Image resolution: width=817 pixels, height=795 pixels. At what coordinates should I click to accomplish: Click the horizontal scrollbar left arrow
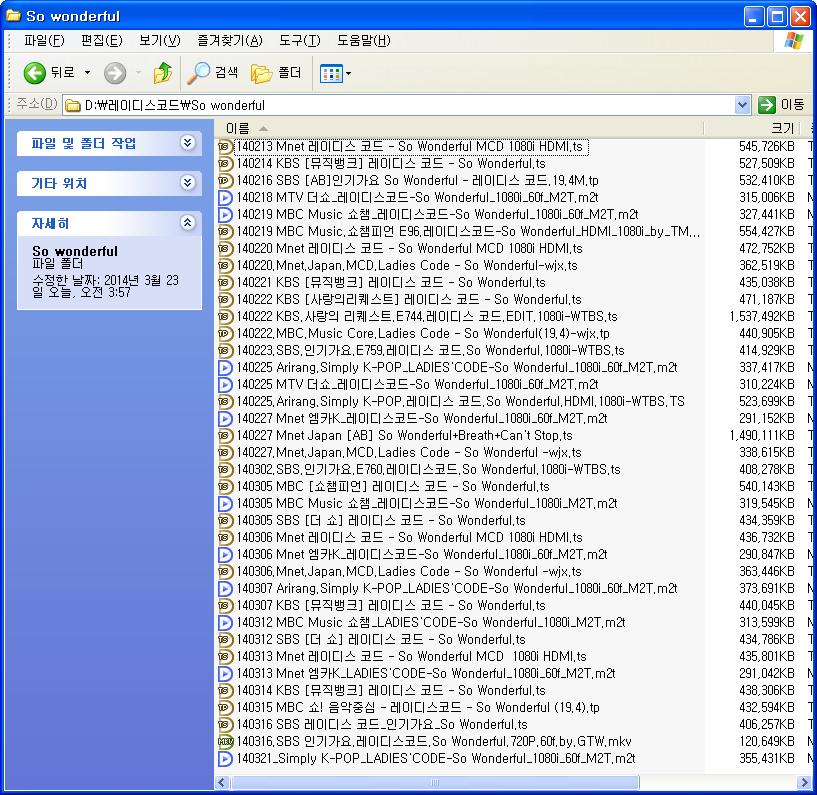click(222, 782)
